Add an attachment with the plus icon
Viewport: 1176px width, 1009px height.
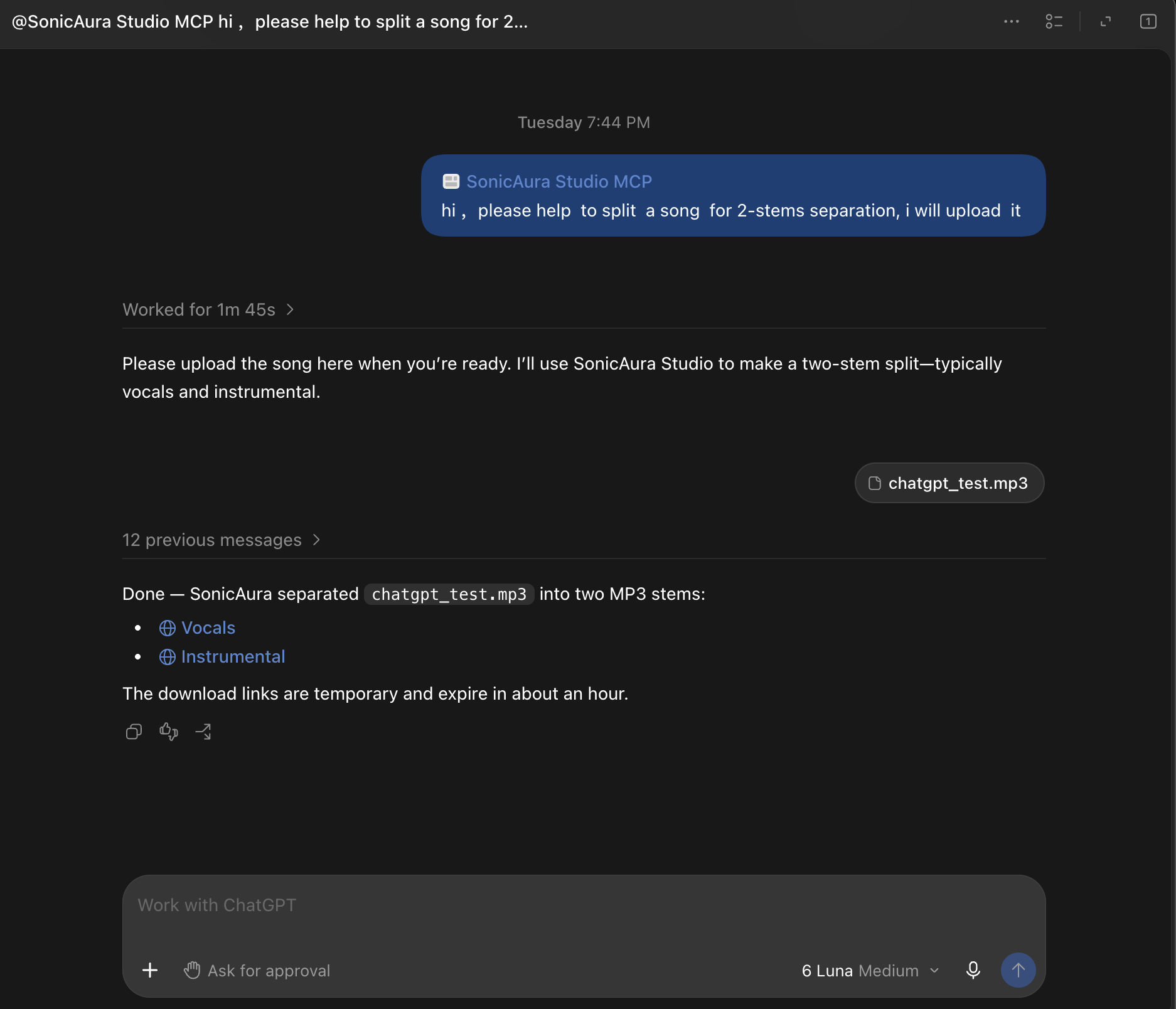point(150,970)
